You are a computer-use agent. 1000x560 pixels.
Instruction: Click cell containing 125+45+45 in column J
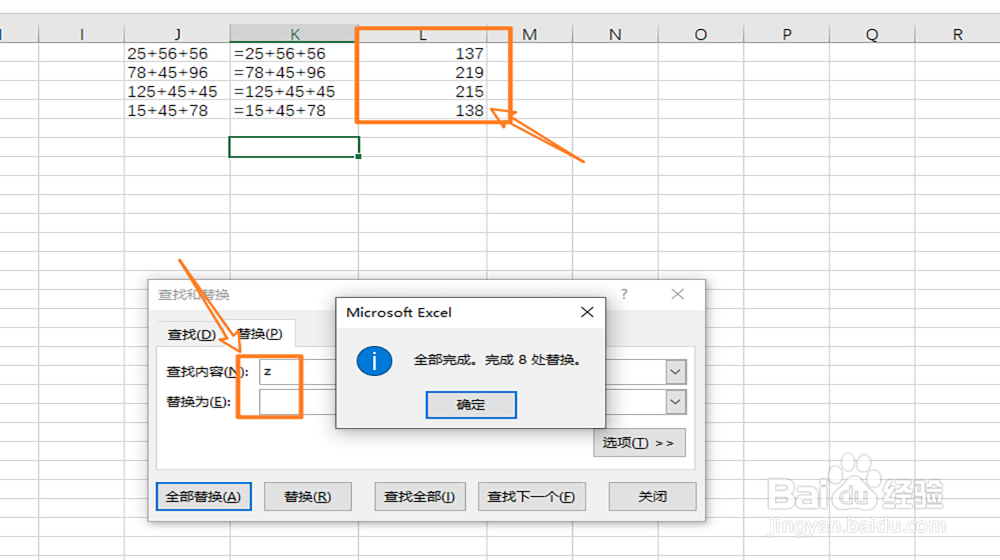[177, 91]
